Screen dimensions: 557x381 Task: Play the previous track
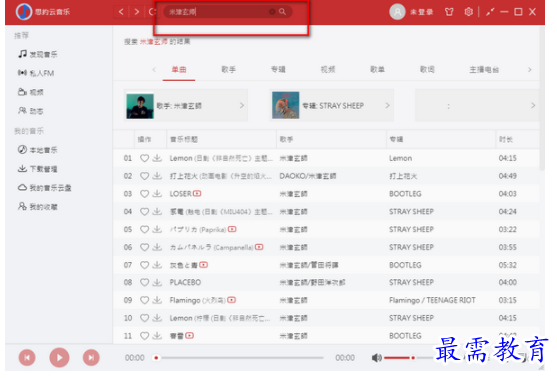[x=27, y=358]
